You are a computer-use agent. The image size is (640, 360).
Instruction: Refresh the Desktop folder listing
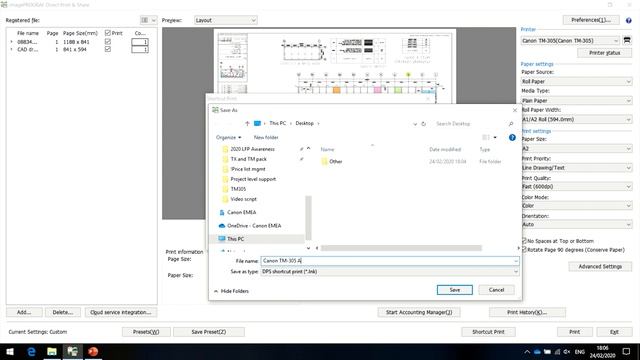[424, 124]
